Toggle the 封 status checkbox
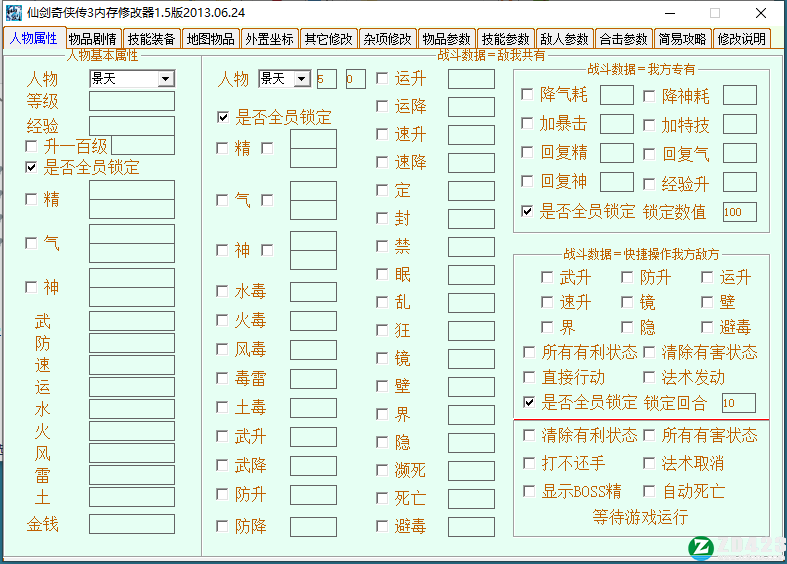The height and width of the screenshot is (564, 787). pyautogui.click(x=382, y=218)
